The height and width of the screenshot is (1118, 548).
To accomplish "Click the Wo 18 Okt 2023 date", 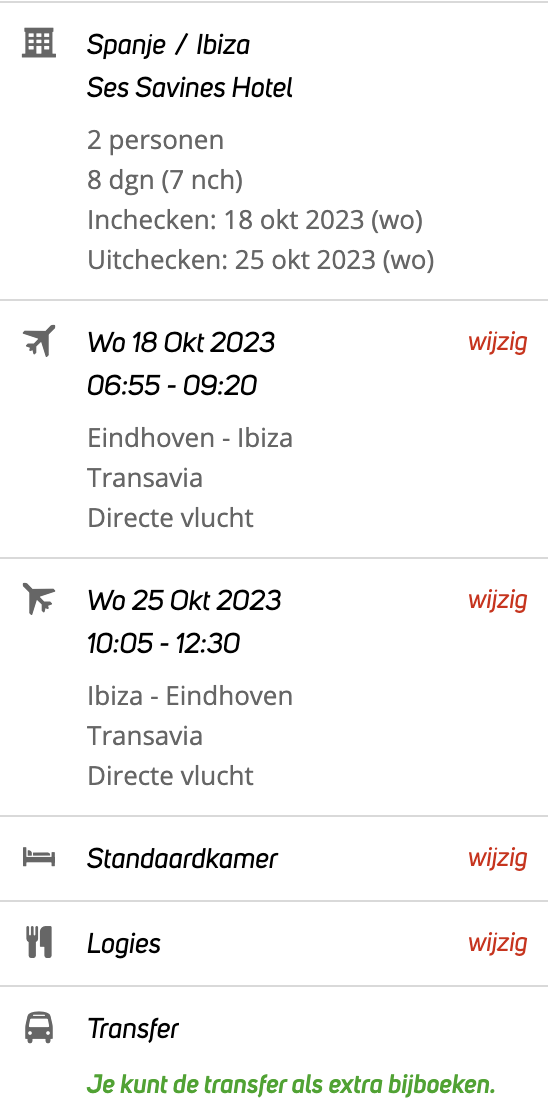I will click(x=181, y=342).
